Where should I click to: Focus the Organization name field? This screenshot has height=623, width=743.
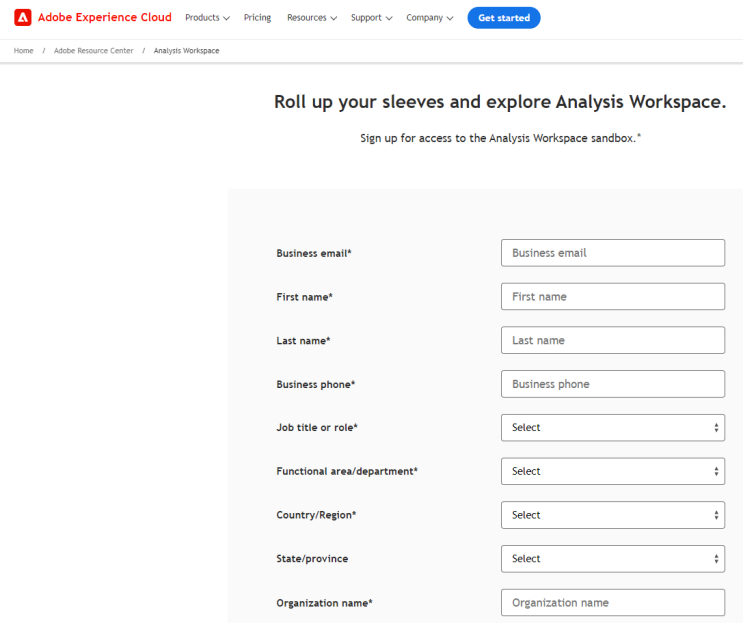pyautogui.click(x=613, y=603)
